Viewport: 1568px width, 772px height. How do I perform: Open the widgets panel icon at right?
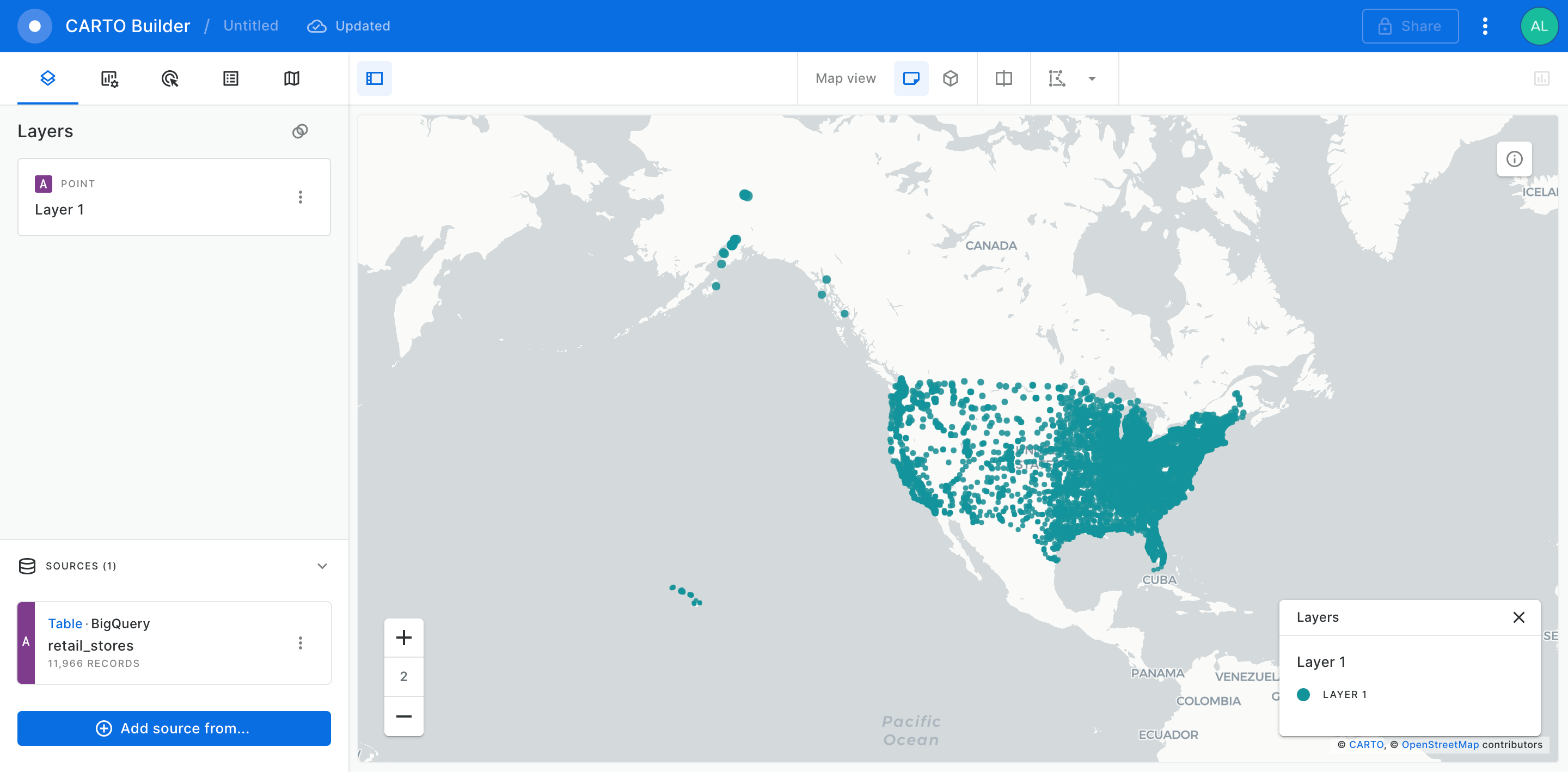coord(1541,78)
